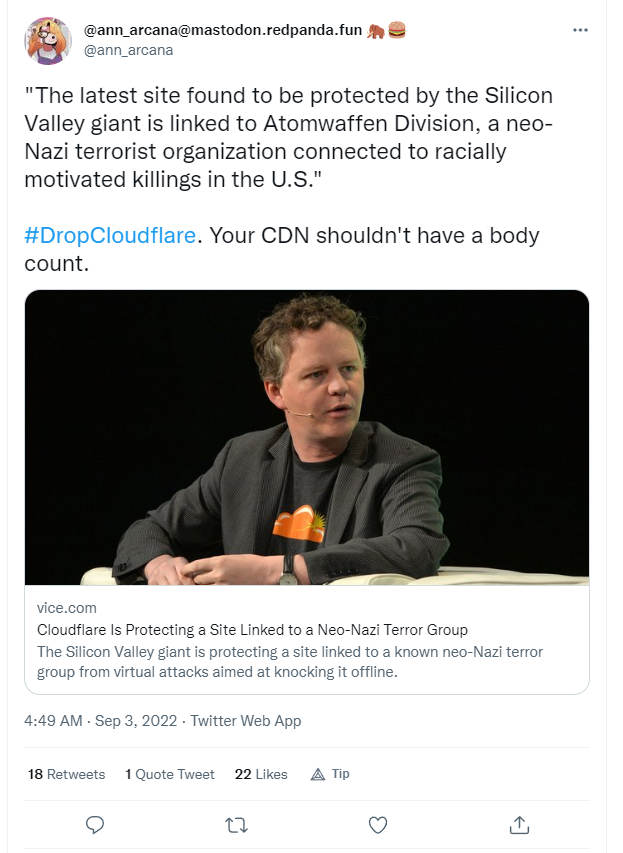Open the 4:49 AM Sep 3, 2022 timestamp
The height and width of the screenshot is (853, 623).
click(101, 721)
